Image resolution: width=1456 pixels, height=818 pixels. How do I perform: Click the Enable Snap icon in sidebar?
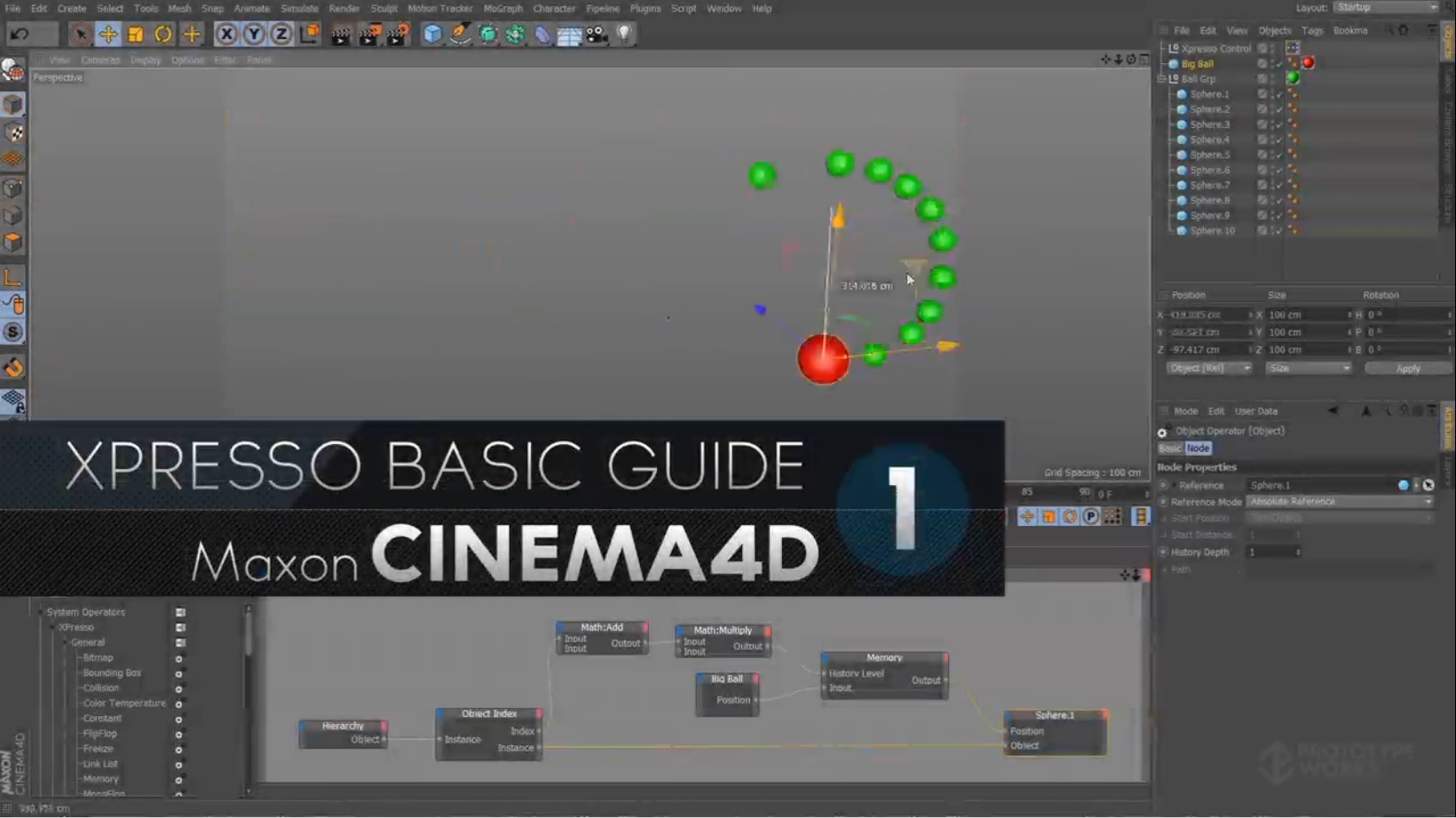(x=13, y=332)
